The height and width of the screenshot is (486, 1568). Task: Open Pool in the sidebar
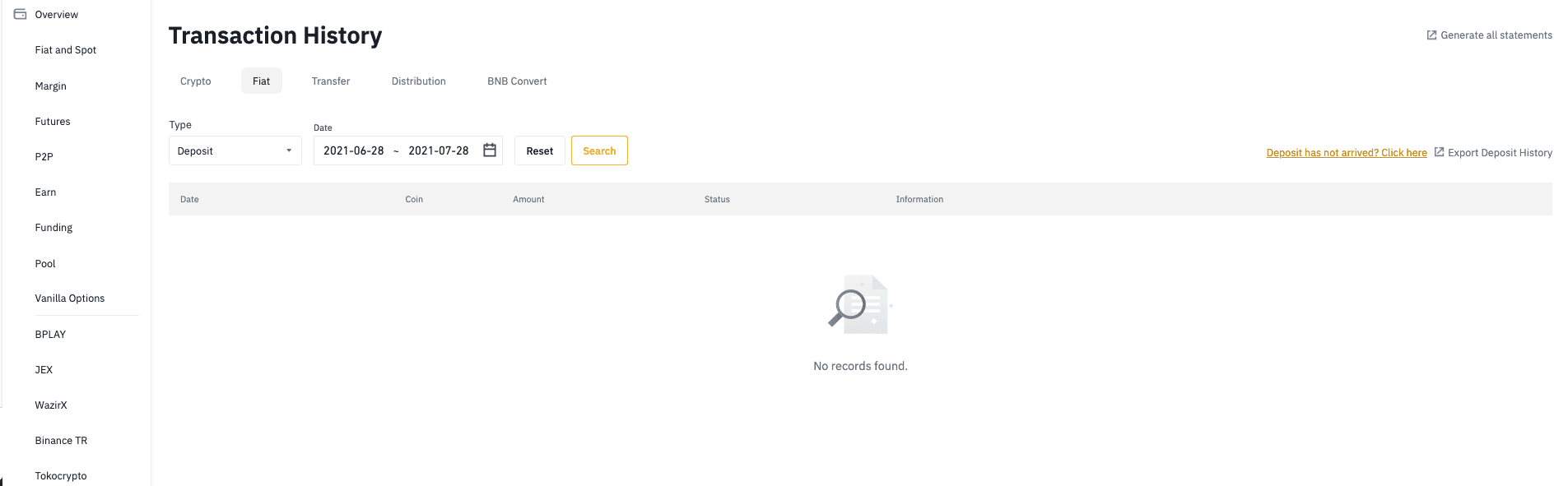point(45,263)
